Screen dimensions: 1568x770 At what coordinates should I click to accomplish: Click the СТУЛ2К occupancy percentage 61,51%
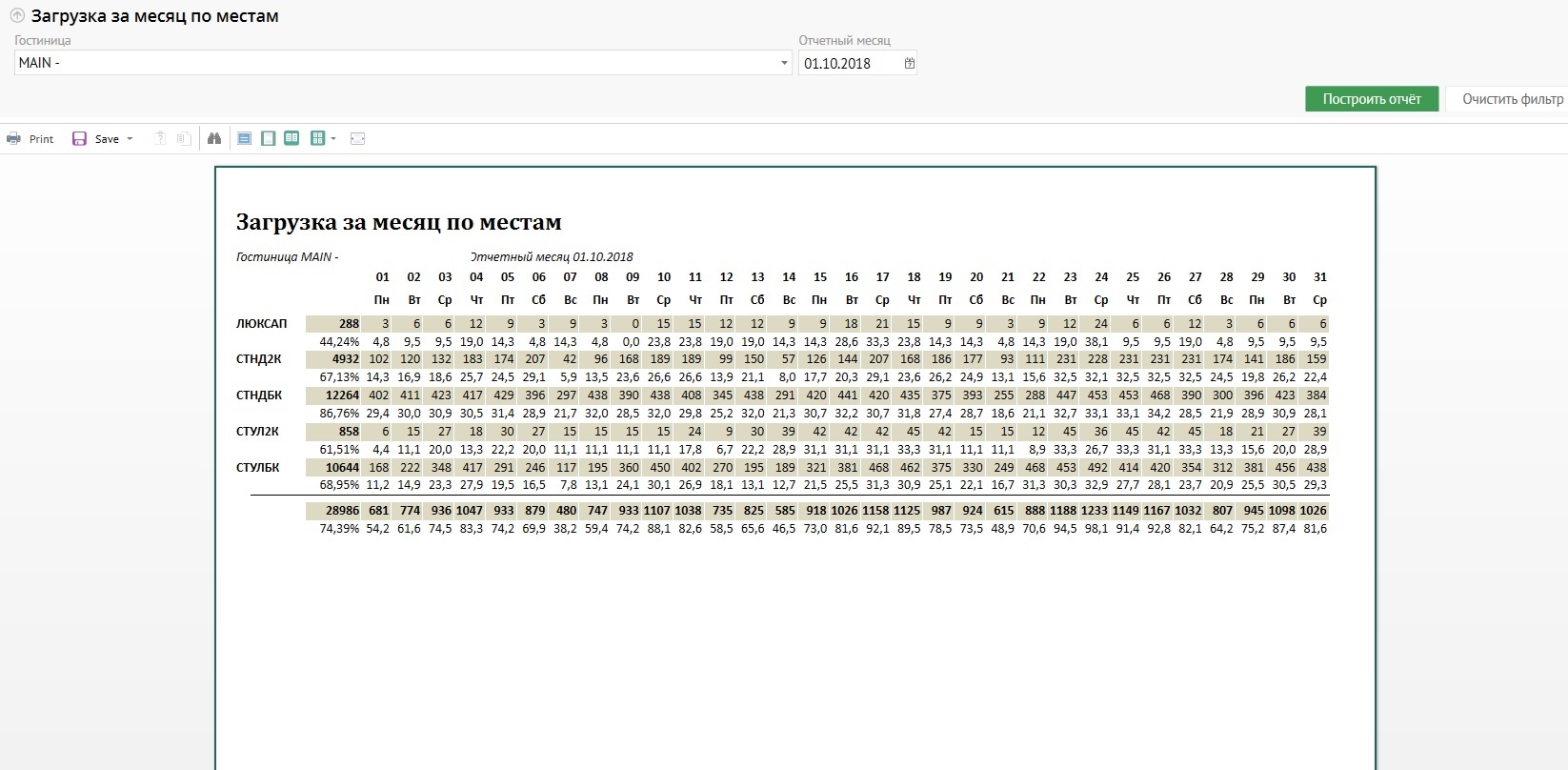tap(339, 450)
